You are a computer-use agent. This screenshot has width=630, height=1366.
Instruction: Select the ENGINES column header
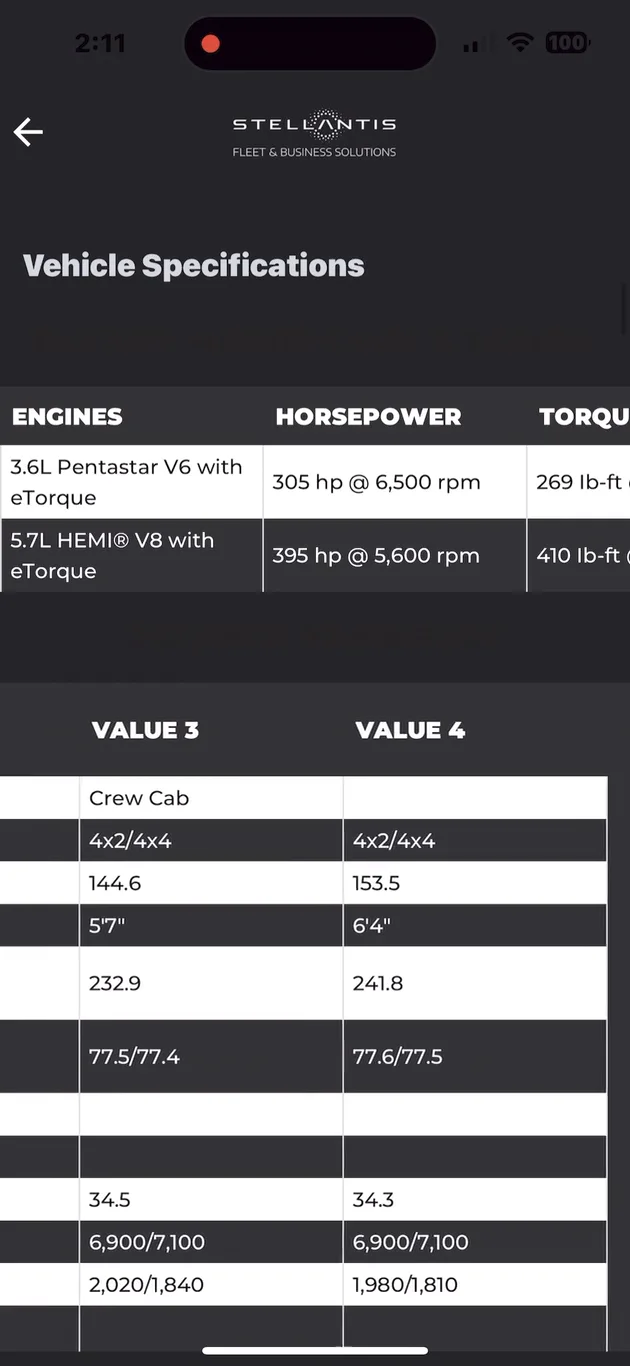67,417
